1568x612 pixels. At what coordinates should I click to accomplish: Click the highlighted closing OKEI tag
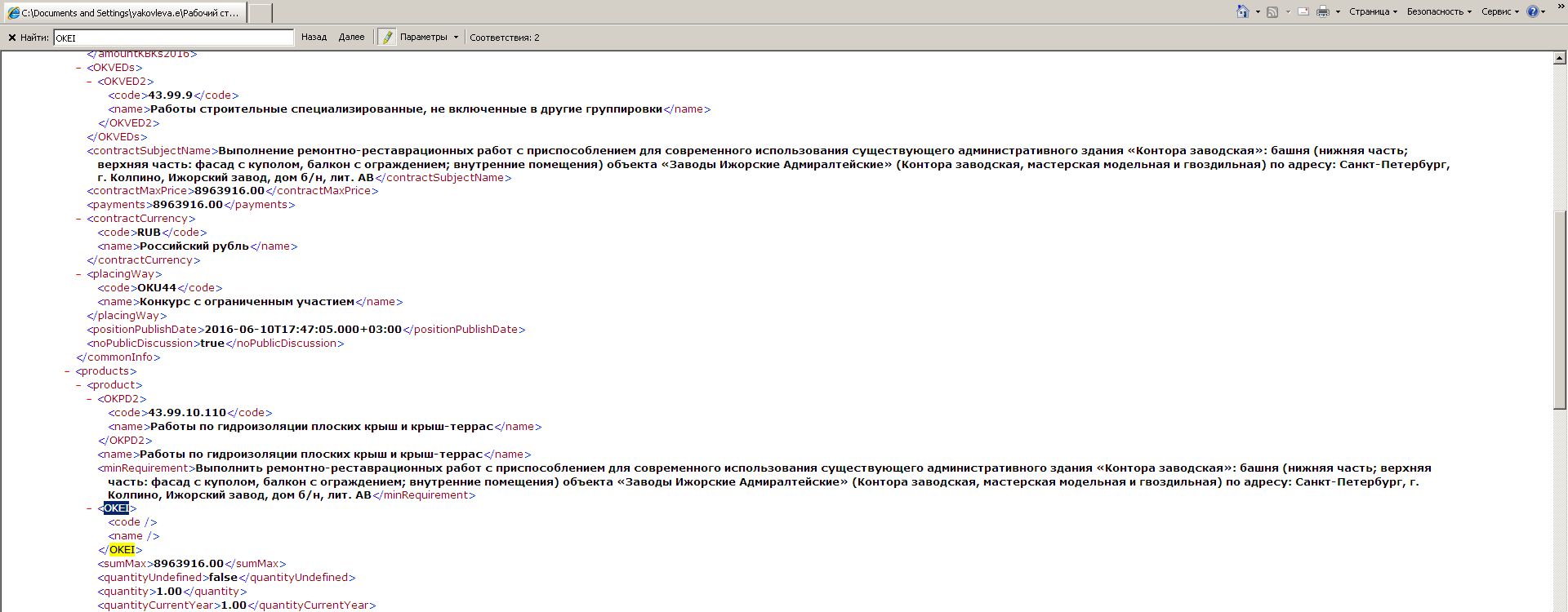(x=121, y=550)
